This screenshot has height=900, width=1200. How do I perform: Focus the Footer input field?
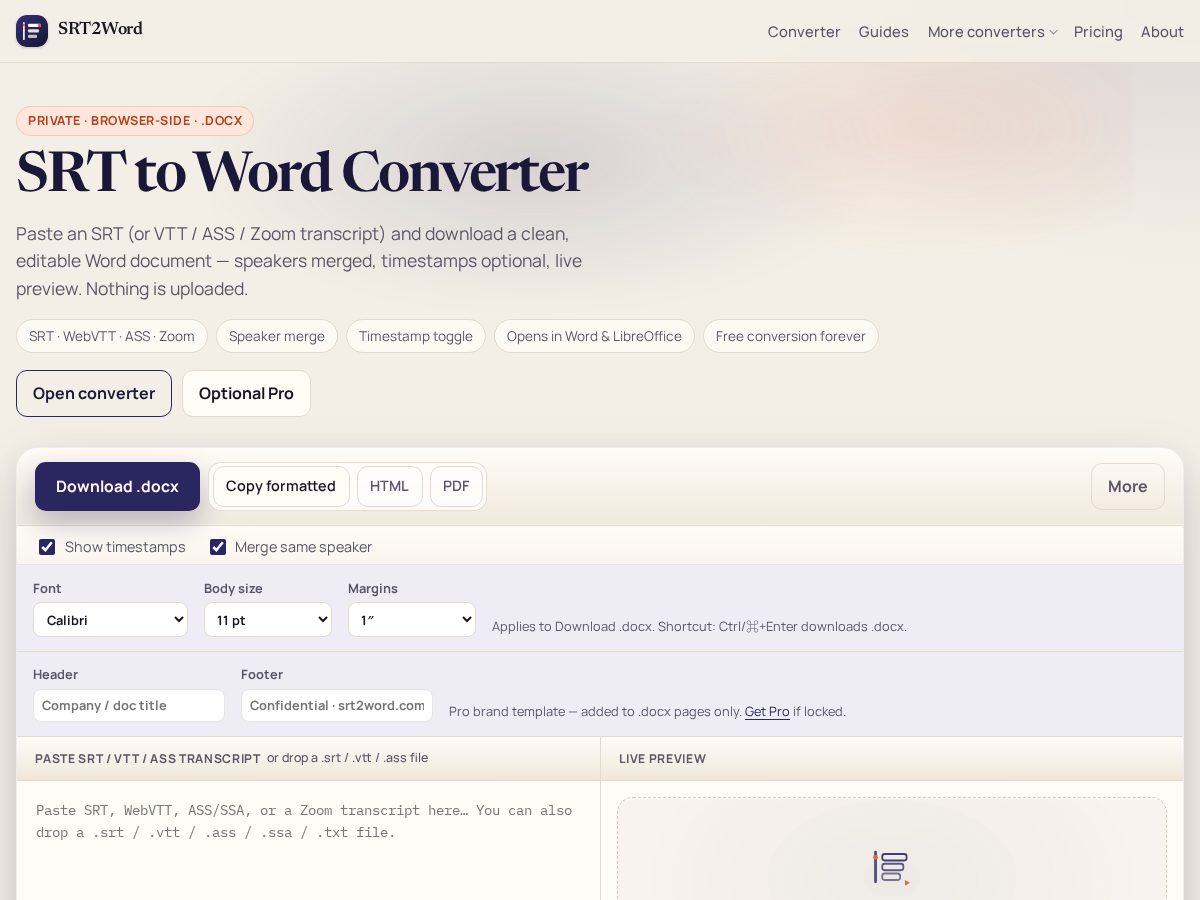click(337, 705)
